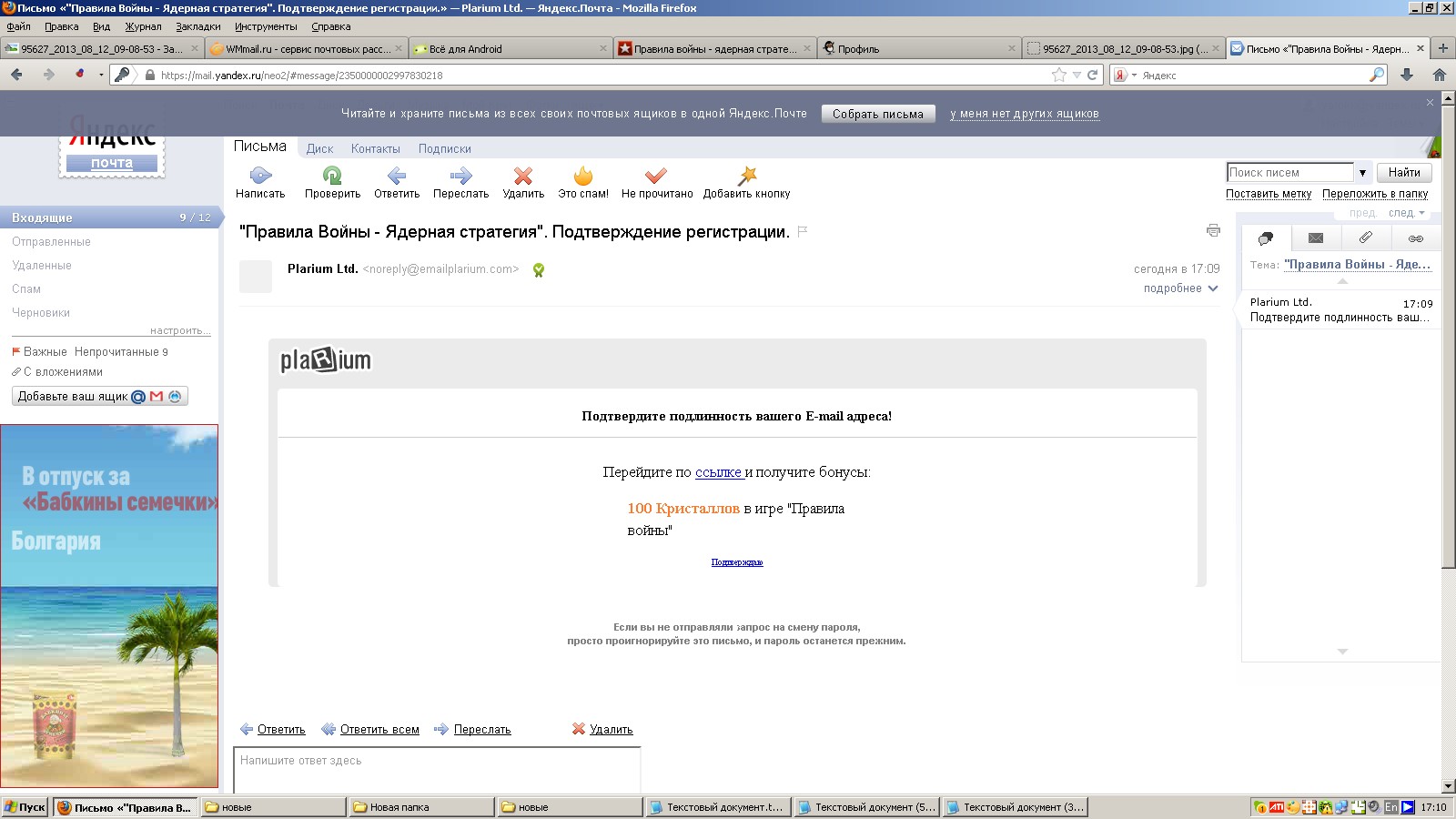Click the у меня нет других ящиков link
Viewport: 1456px width, 819px height.
pos(1025,114)
